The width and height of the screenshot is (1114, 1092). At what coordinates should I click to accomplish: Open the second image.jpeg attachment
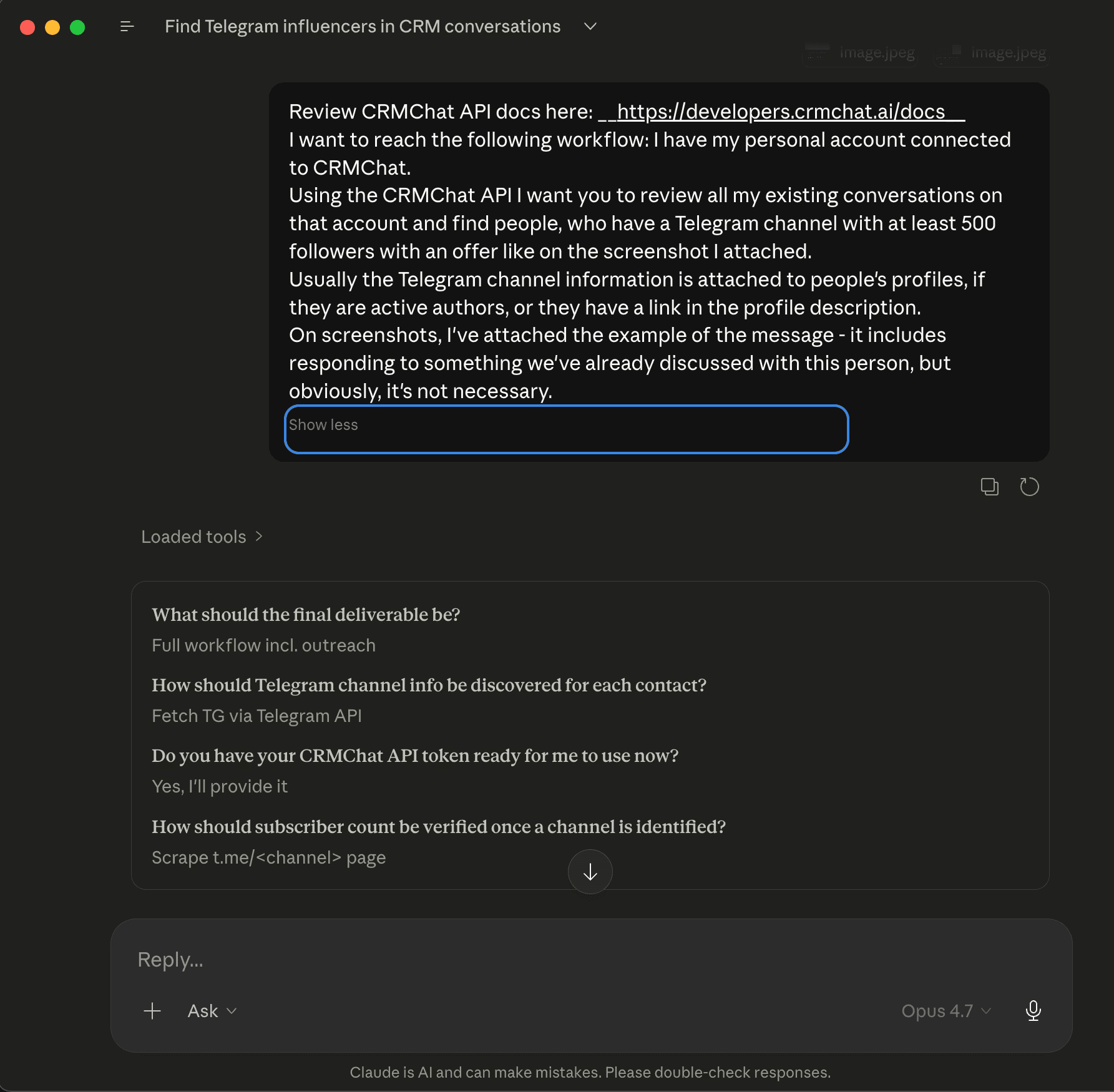coord(992,53)
